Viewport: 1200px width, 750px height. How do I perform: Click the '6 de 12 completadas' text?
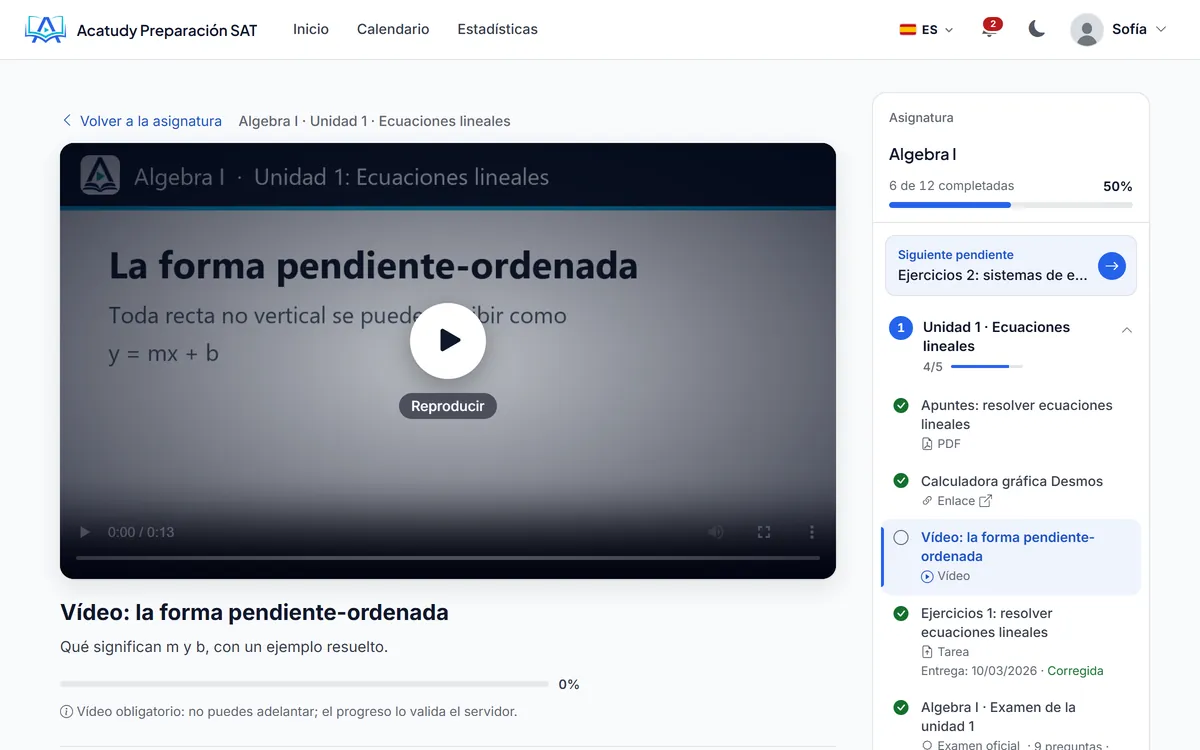coord(951,186)
